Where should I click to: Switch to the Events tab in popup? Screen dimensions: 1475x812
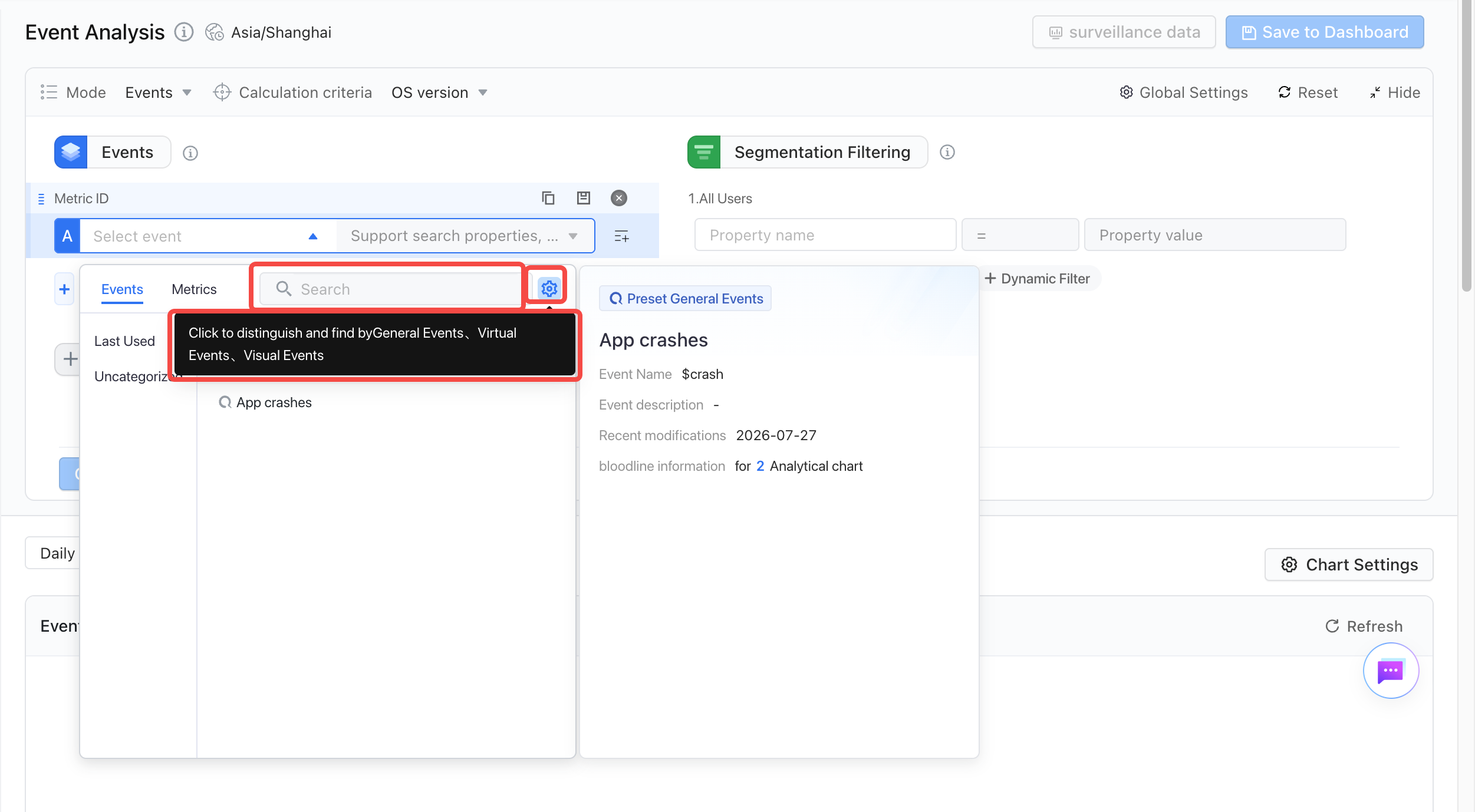pos(122,289)
